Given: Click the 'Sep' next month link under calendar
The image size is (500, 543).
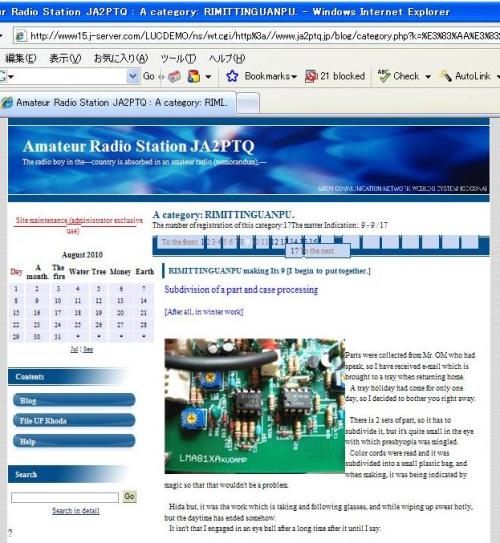Looking at the screenshot, I should pyautogui.click(x=88, y=349).
